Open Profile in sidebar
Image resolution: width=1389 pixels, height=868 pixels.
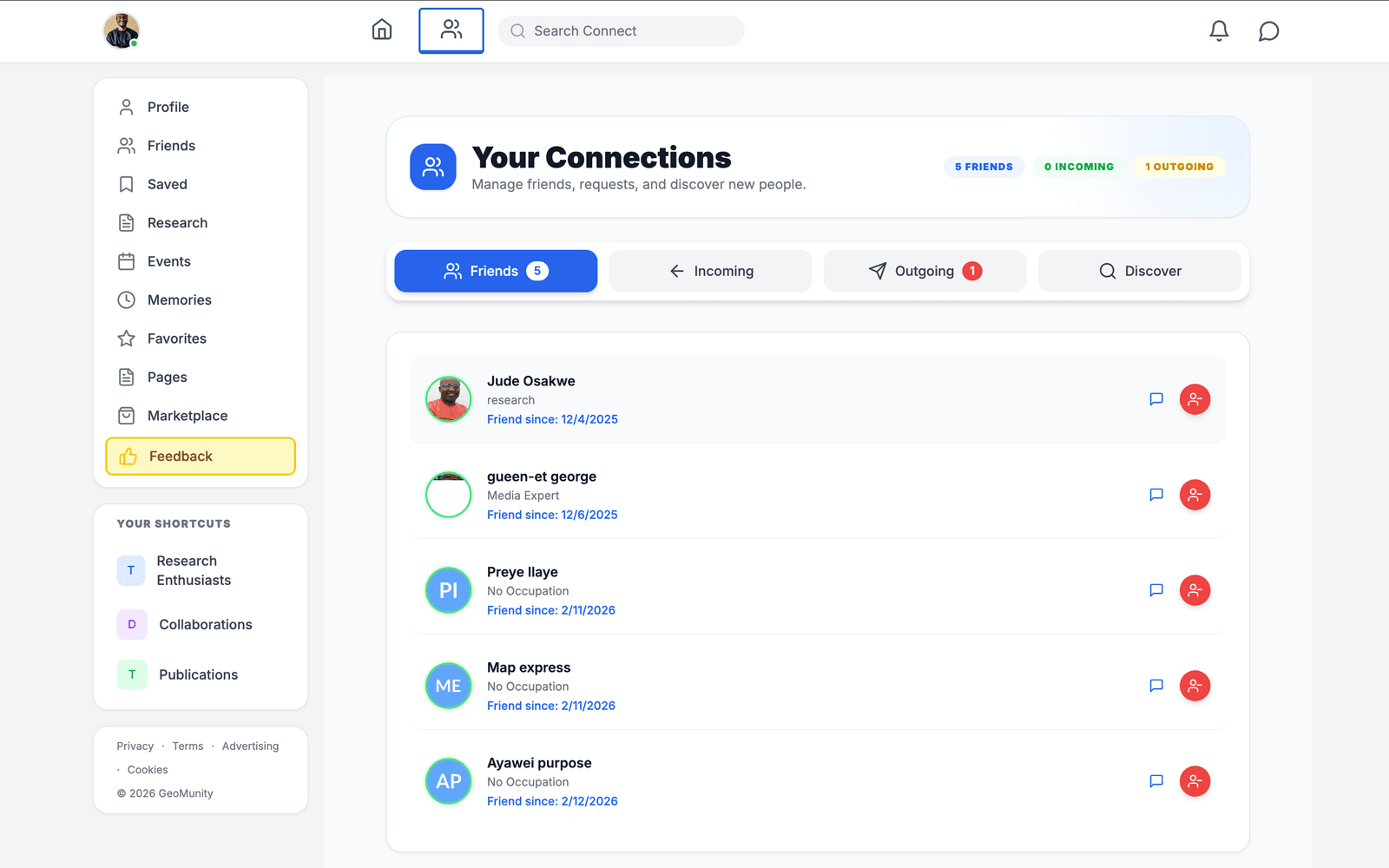point(201,107)
